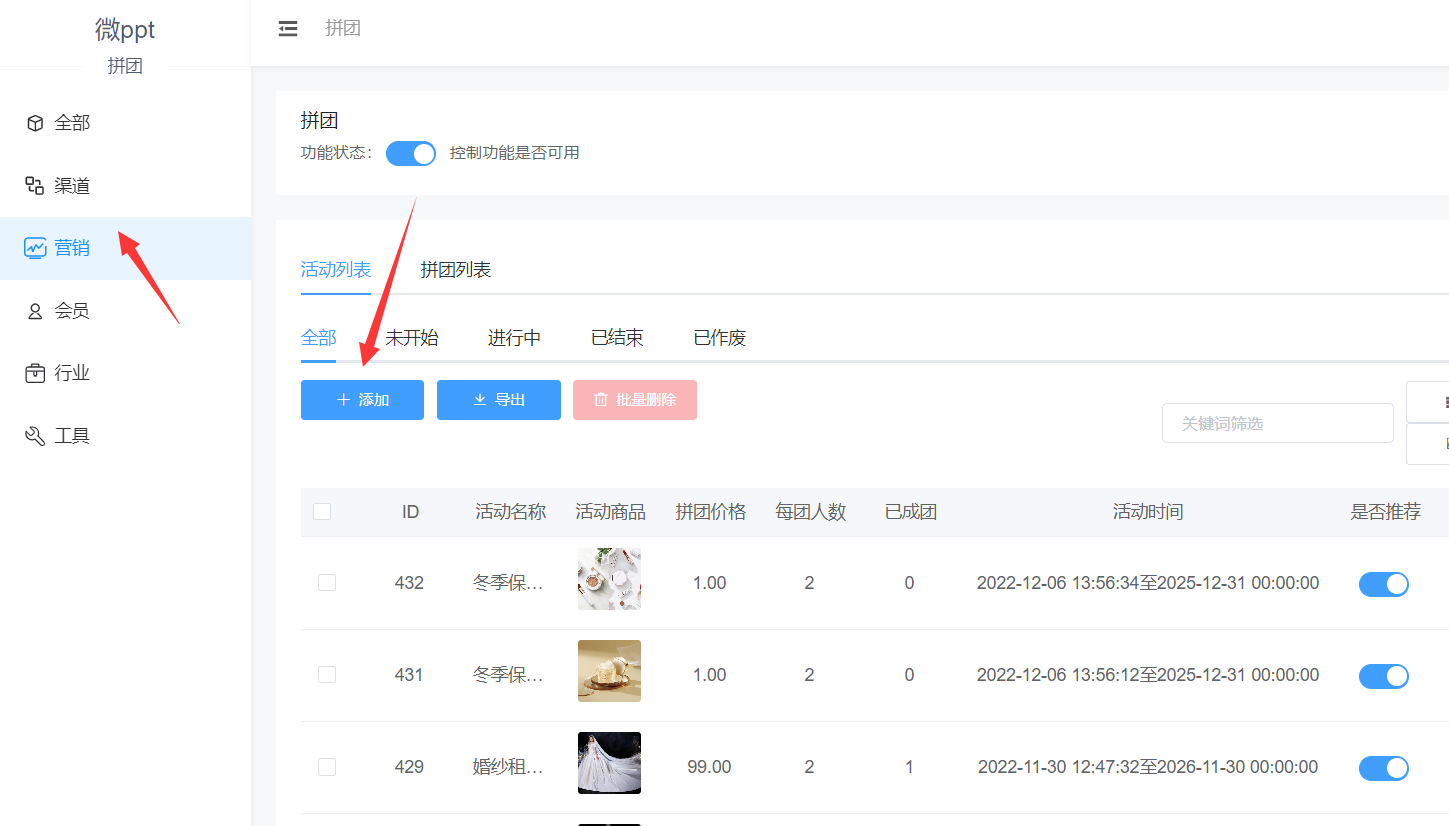This screenshot has height=826, width=1449.
Task: Click the ID cell 429
Action: 409,767
